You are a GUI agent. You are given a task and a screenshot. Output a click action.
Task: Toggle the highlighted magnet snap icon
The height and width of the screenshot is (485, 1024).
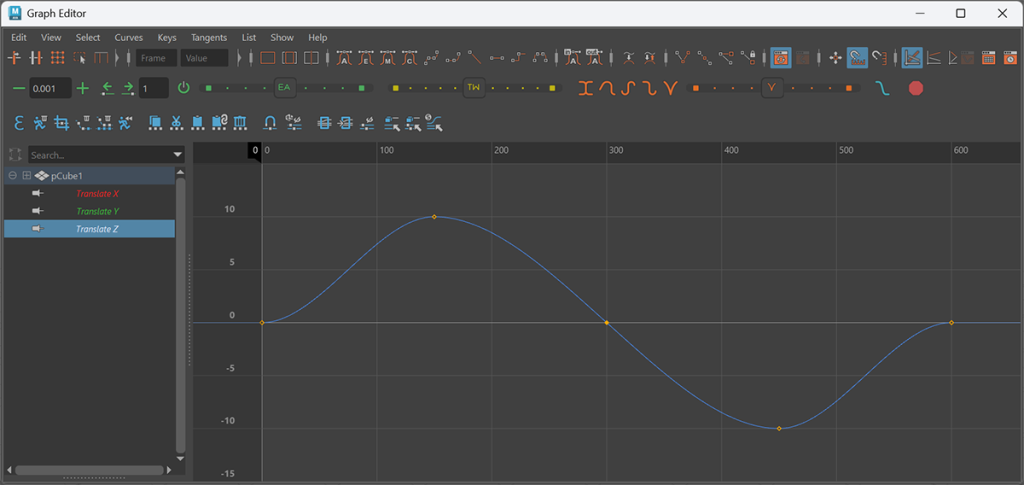coord(857,58)
